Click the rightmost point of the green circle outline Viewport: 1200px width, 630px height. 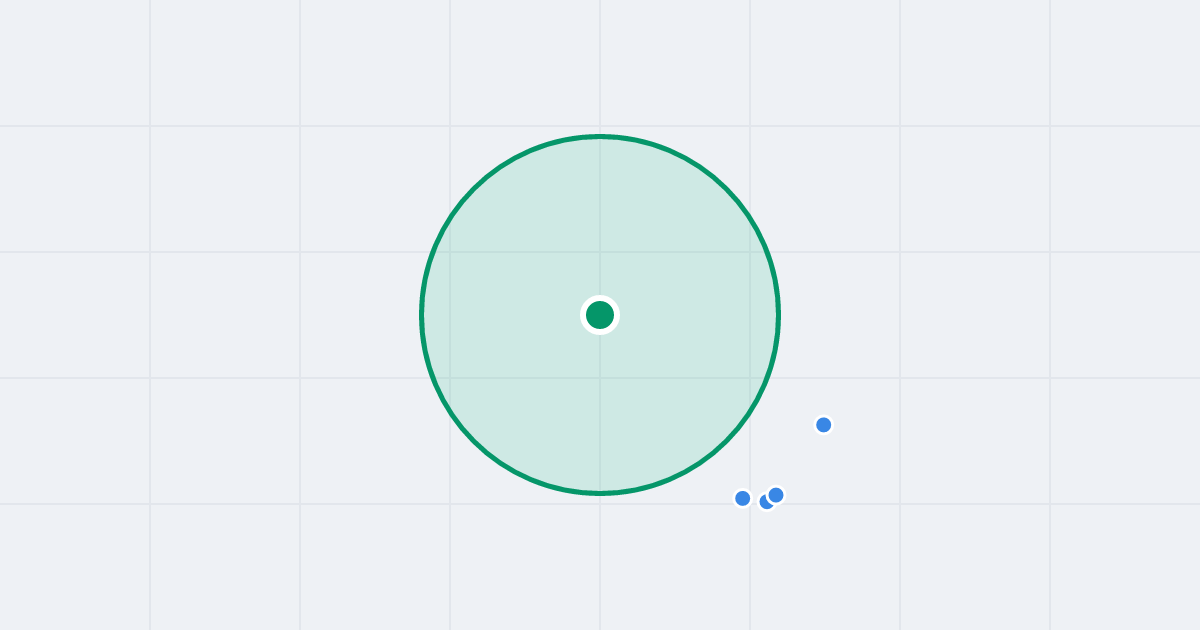coord(778,315)
